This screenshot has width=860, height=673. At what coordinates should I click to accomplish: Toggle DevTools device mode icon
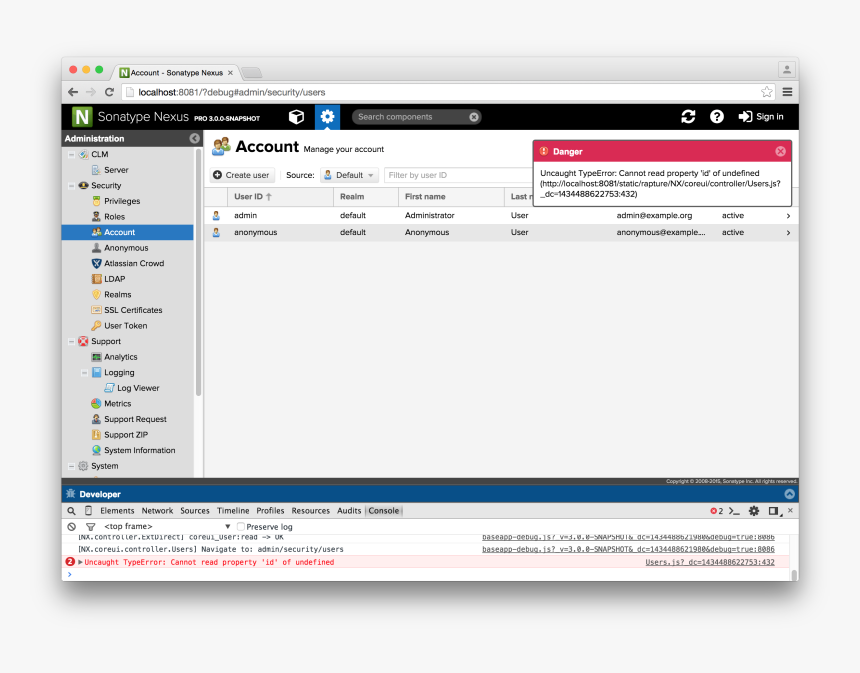88,511
